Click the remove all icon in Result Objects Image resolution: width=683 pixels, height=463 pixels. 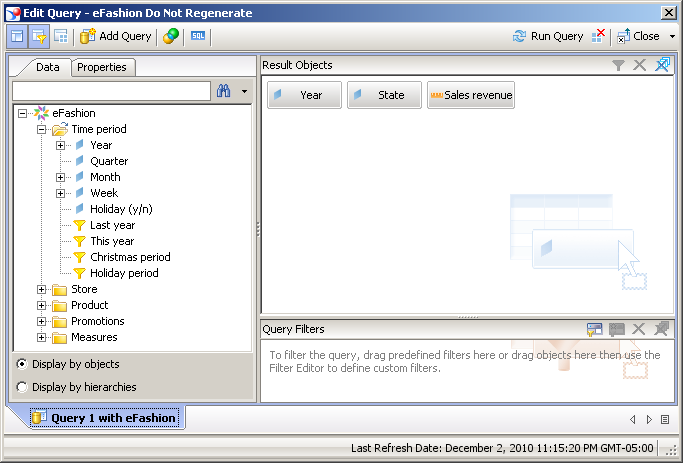point(663,65)
